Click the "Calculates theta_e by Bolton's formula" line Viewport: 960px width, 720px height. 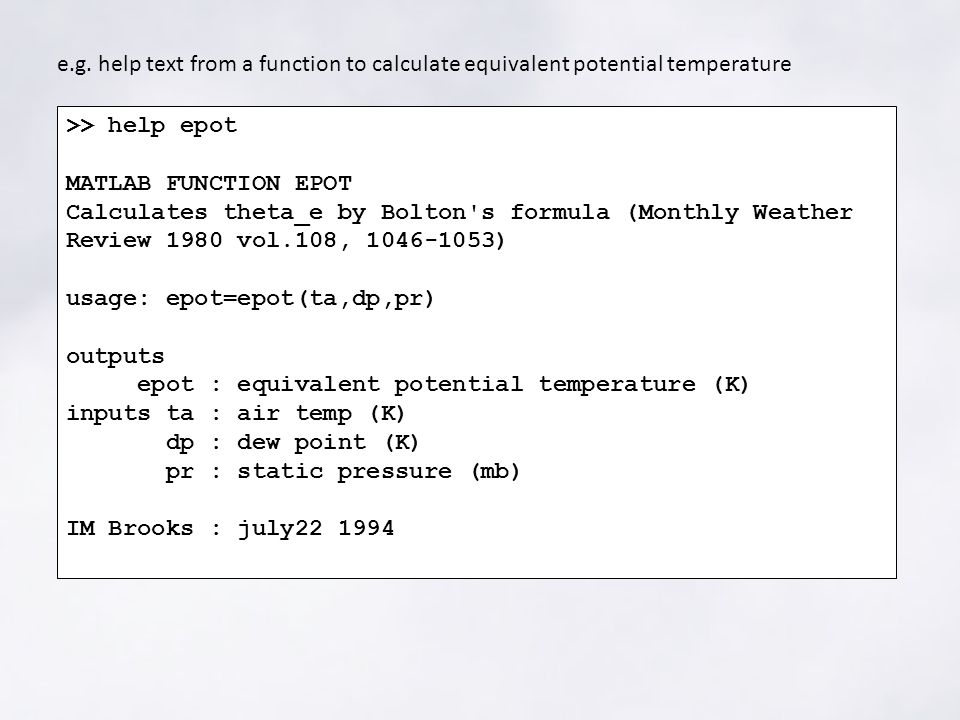(x=338, y=212)
